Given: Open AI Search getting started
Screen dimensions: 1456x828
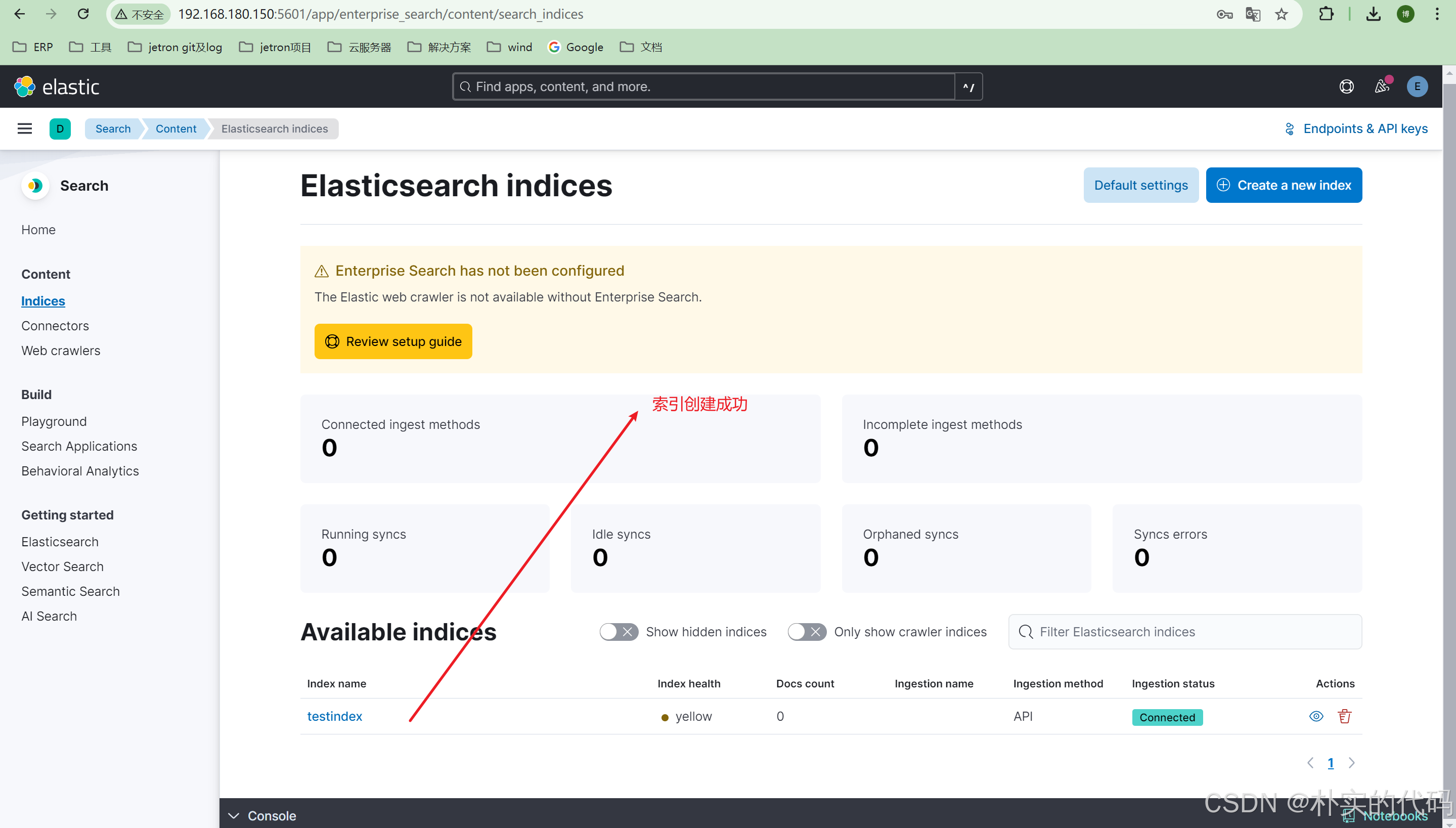Looking at the screenshot, I should pyautogui.click(x=49, y=616).
